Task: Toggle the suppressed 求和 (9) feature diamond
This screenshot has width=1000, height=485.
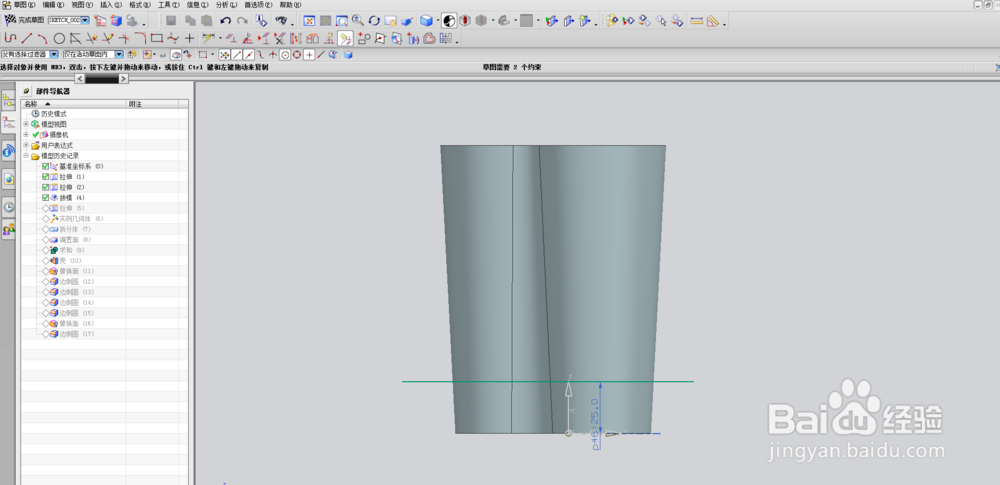Action: [x=45, y=250]
